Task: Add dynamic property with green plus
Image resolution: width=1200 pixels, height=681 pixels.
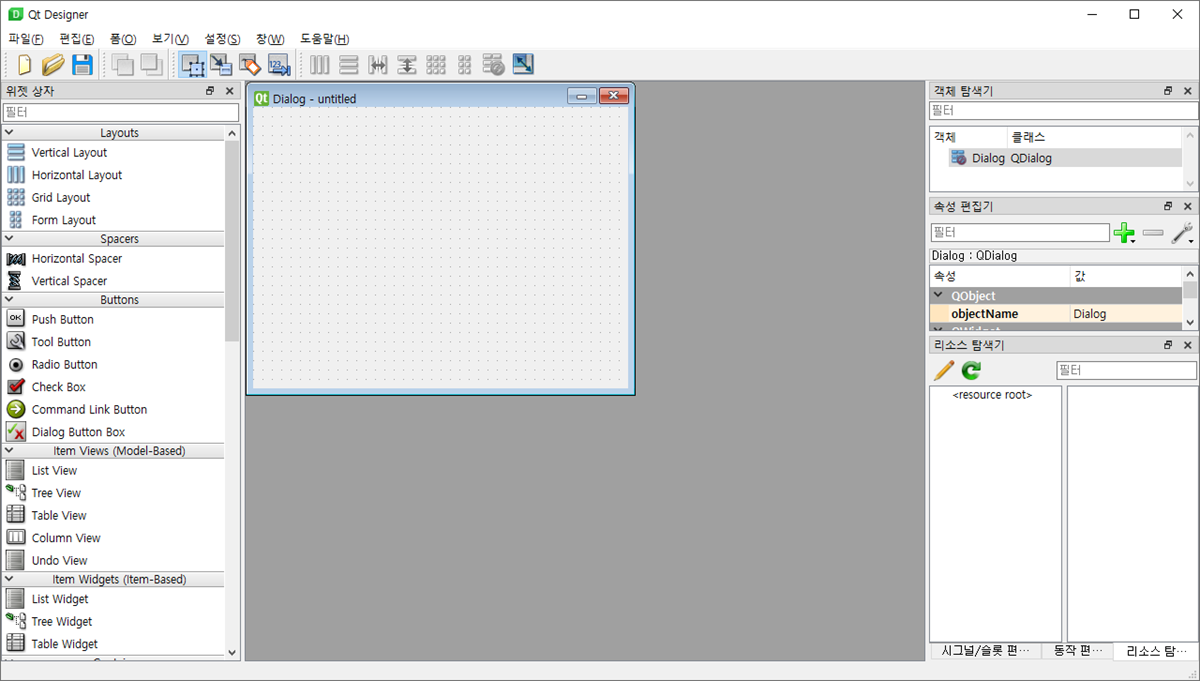Action: [1125, 234]
